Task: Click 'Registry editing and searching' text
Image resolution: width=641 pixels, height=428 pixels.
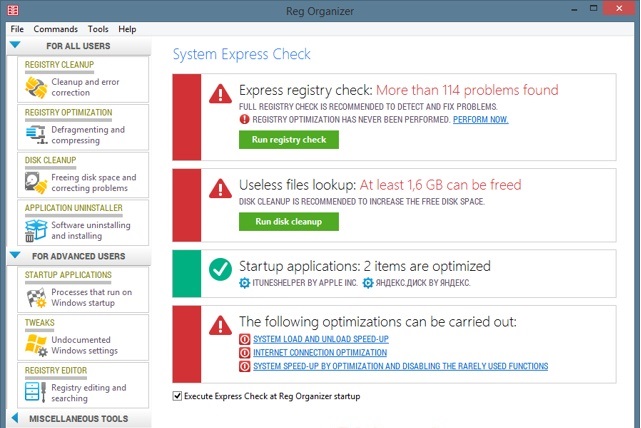Action: (89, 393)
